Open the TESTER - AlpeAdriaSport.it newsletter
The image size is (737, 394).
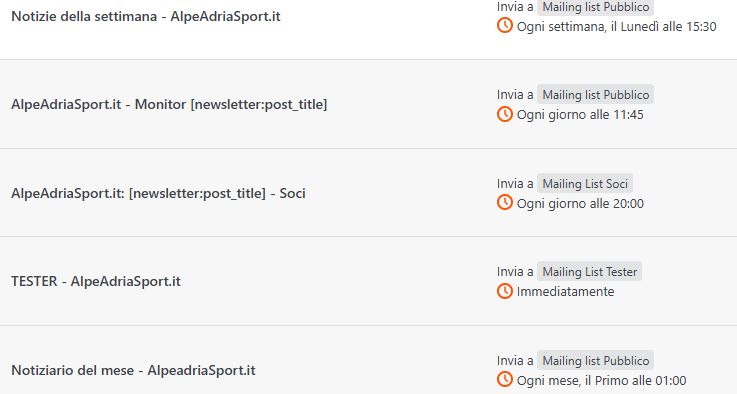(x=96, y=281)
